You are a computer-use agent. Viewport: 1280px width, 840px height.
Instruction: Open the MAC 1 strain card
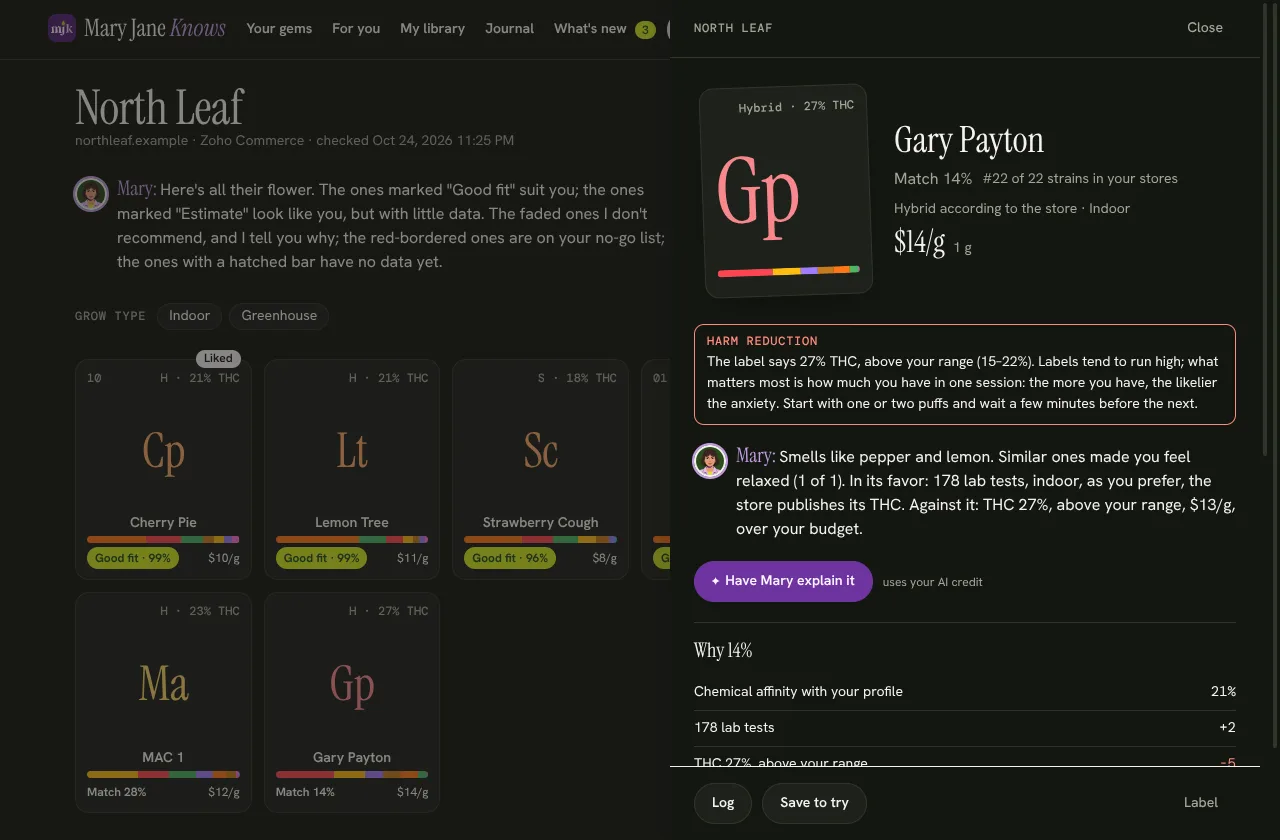163,702
